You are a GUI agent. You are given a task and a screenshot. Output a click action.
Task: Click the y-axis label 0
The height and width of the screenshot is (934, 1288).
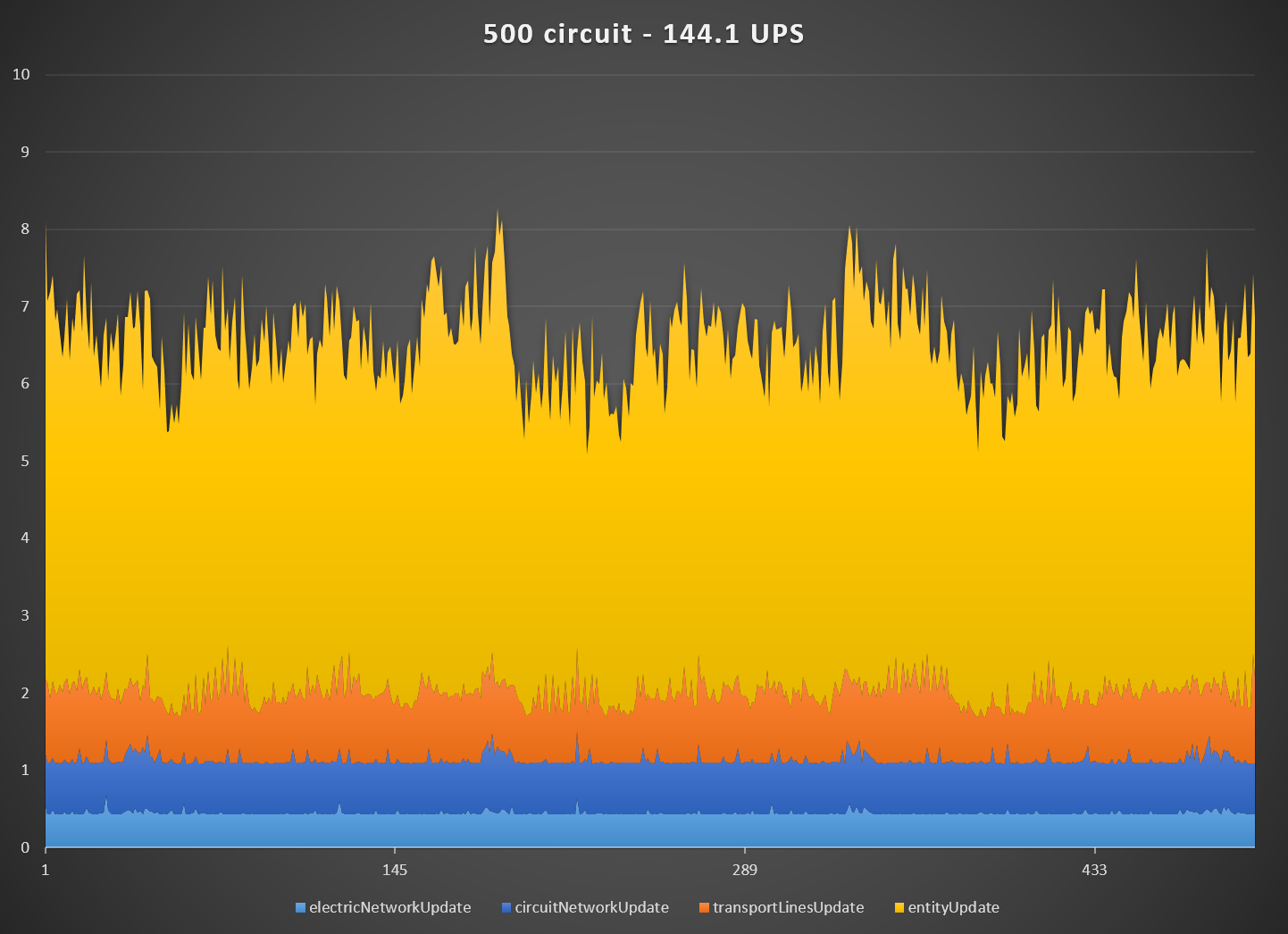pos(26,847)
